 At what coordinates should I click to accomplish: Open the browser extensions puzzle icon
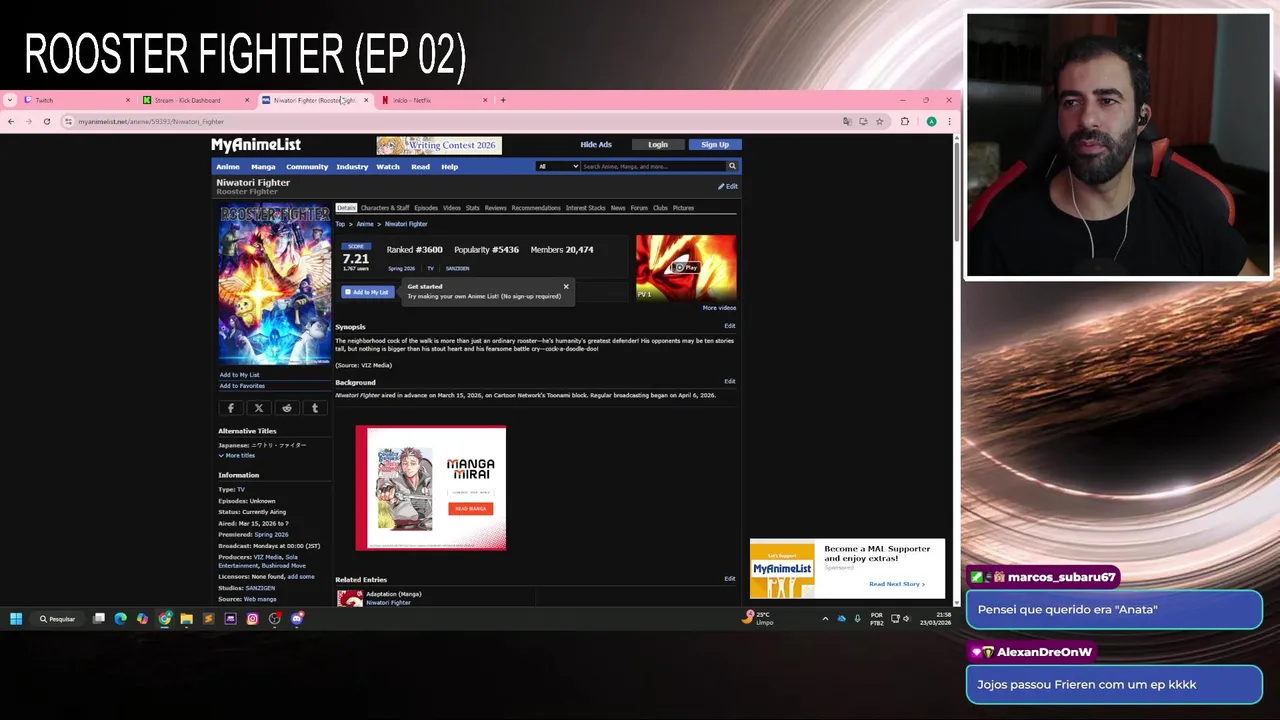905,121
